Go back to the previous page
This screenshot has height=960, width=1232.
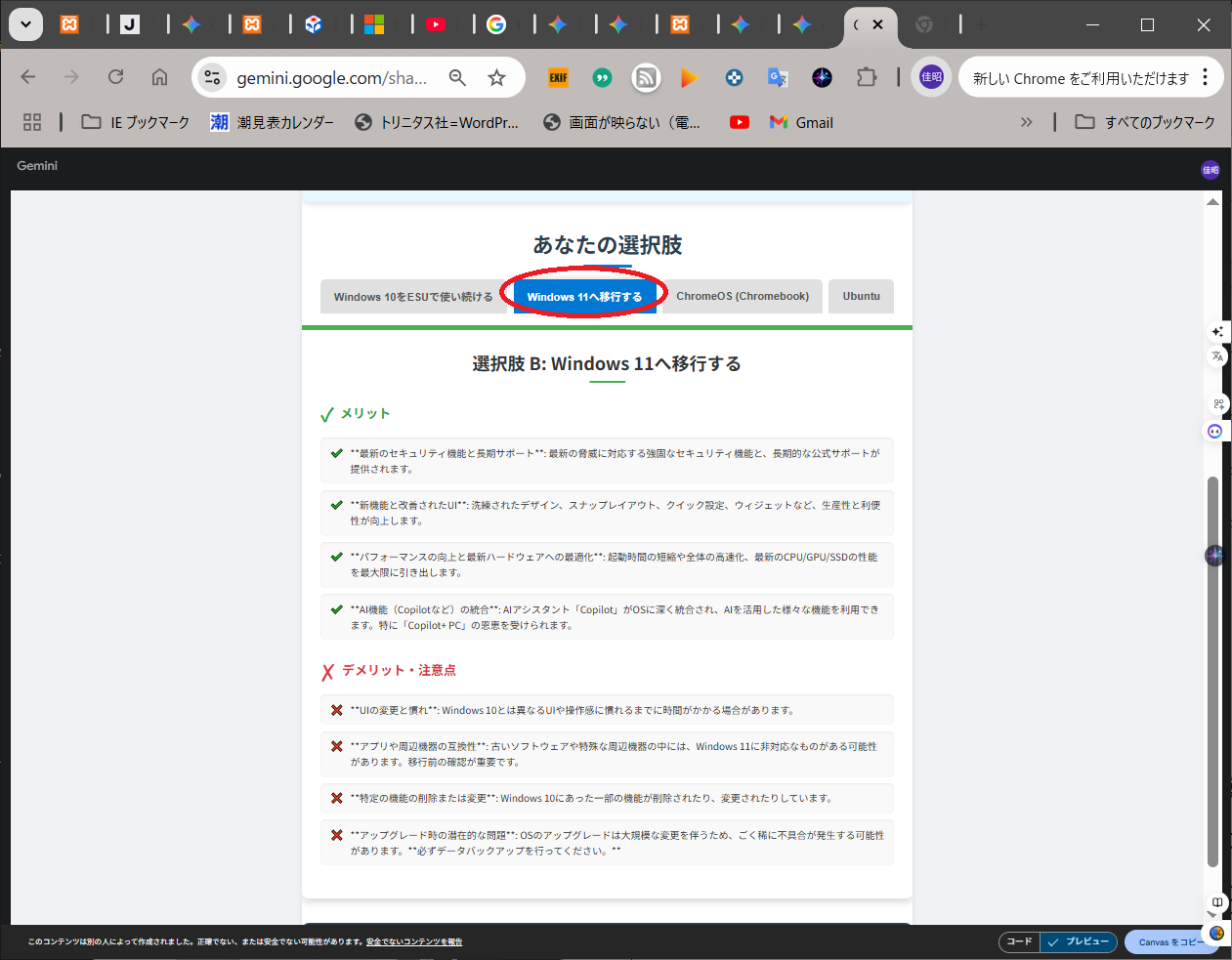coord(28,77)
